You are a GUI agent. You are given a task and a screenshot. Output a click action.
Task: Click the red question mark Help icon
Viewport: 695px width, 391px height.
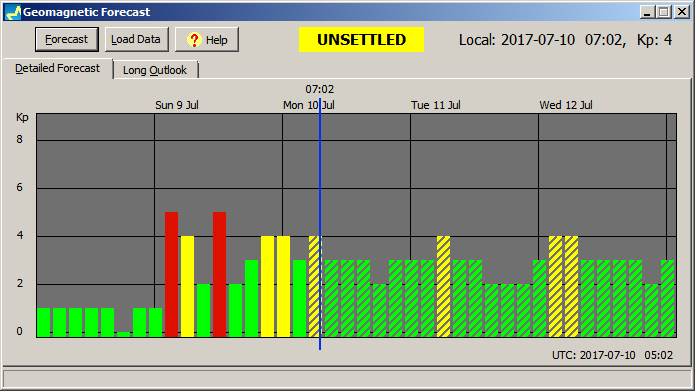coord(194,39)
